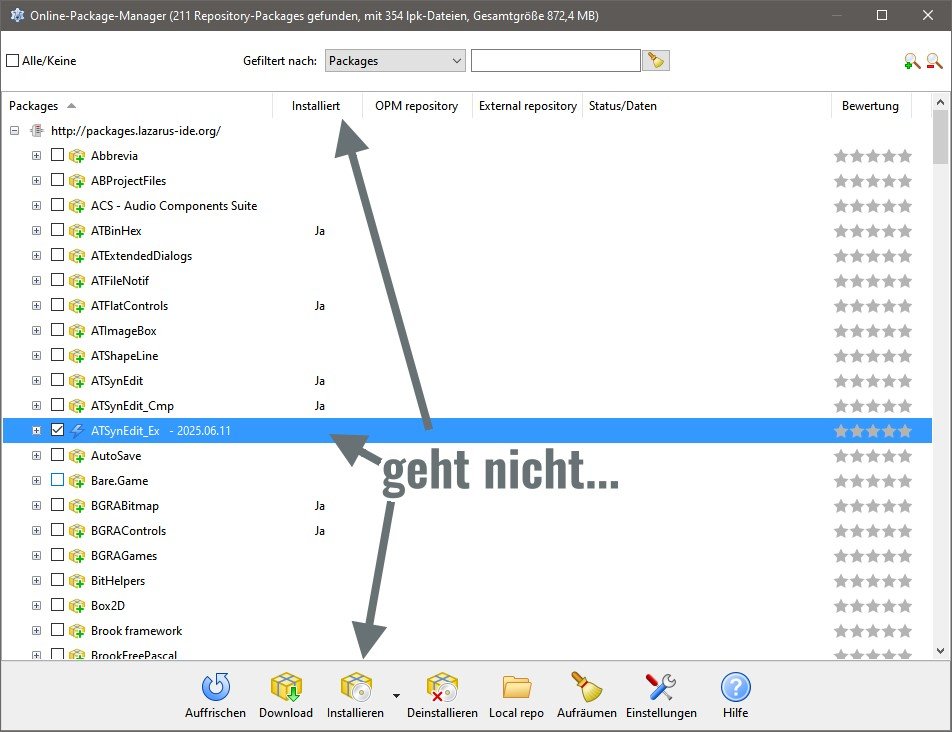Click the OPM repository column header
The width and height of the screenshot is (952, 732).
coord(417,106)
